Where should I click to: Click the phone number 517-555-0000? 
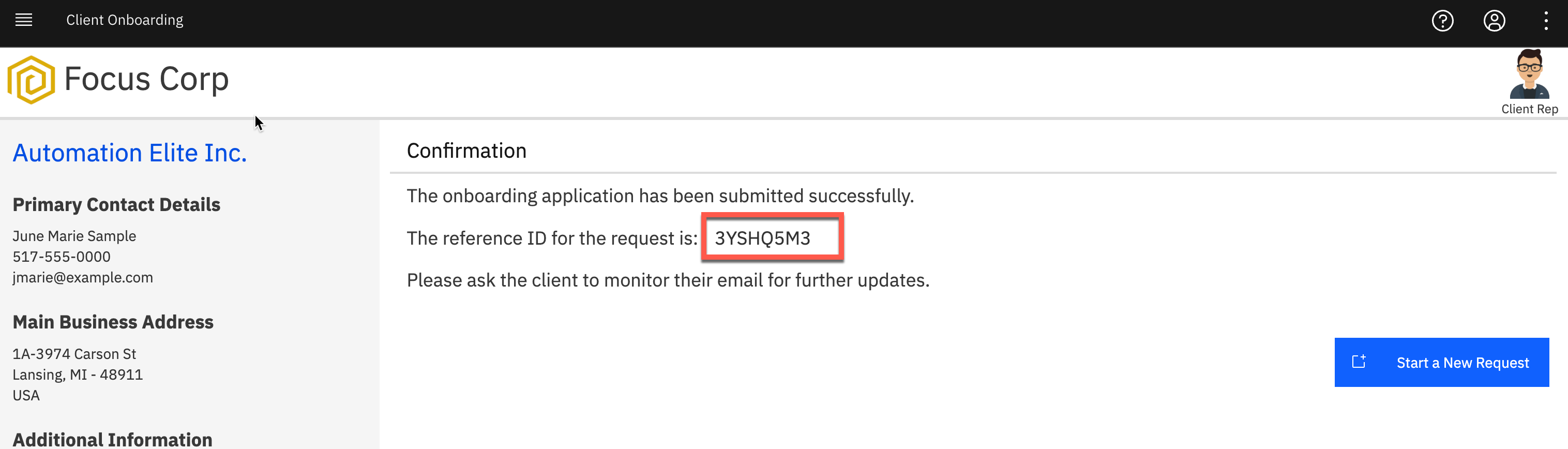(62, 257)
